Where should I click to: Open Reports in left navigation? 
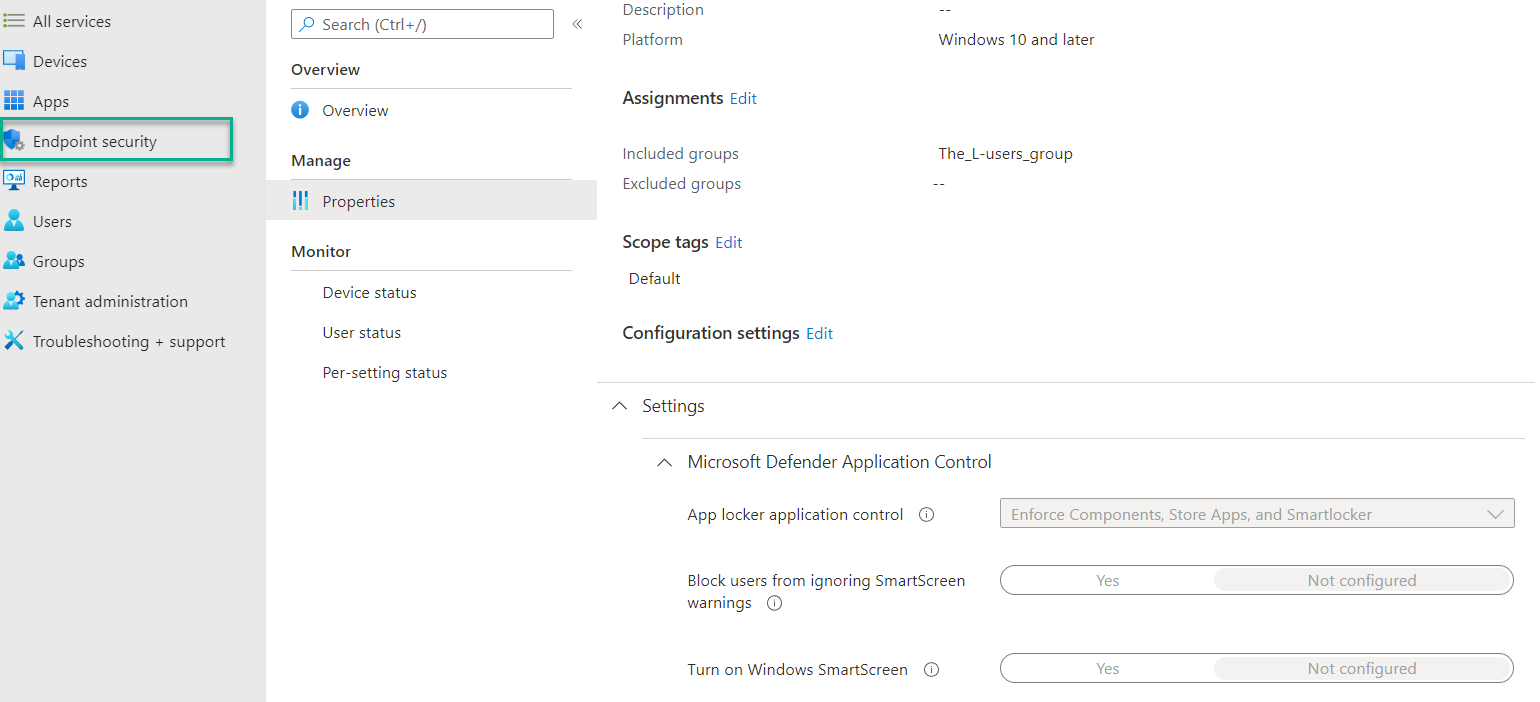coord(60,181)
